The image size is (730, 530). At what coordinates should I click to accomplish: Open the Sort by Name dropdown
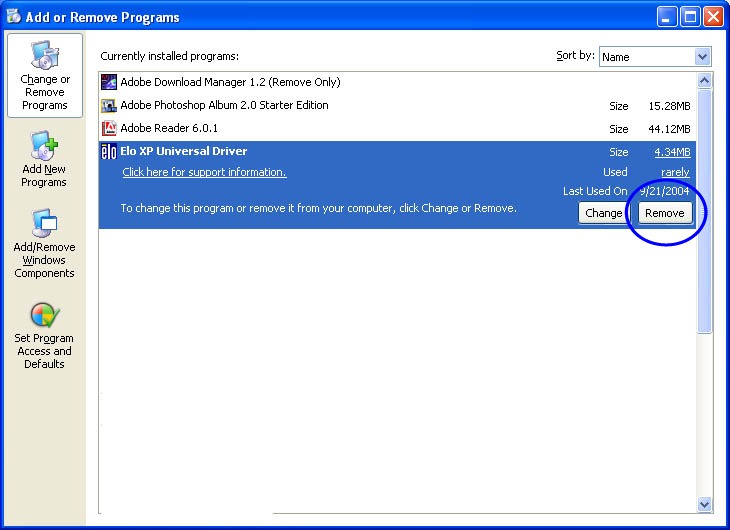(655, 57)
